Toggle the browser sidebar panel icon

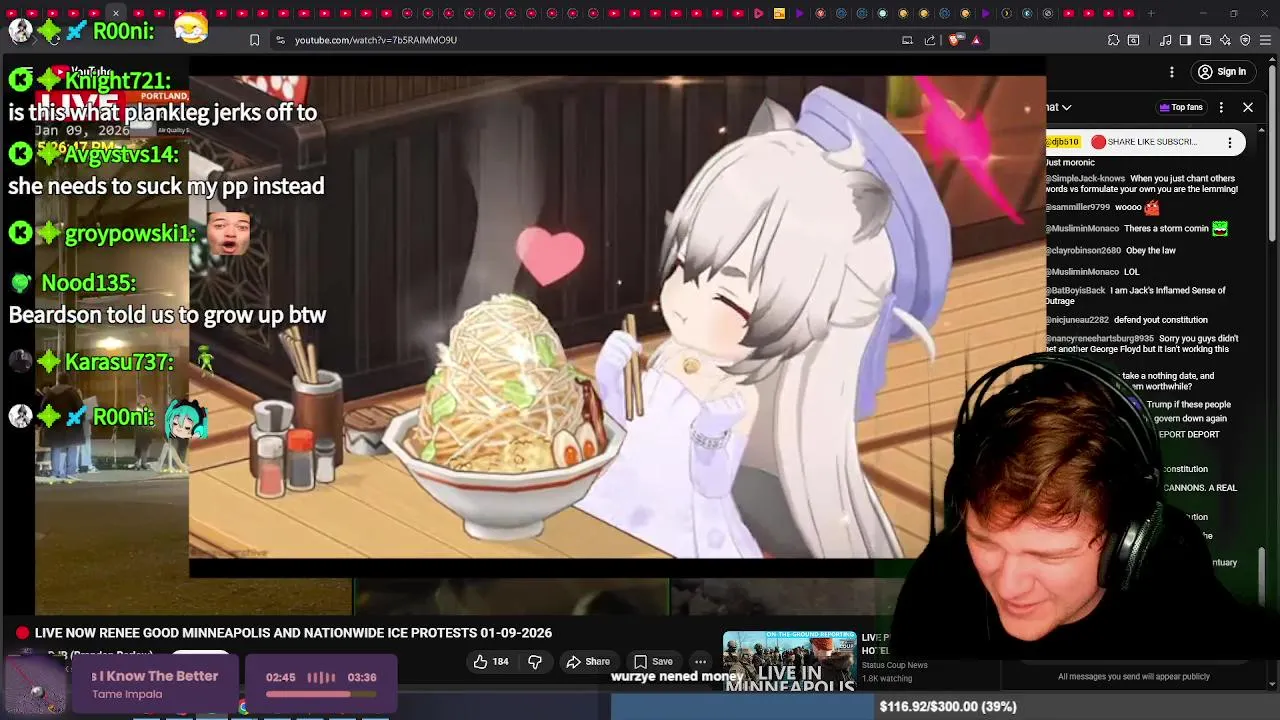pos(1185,40)
